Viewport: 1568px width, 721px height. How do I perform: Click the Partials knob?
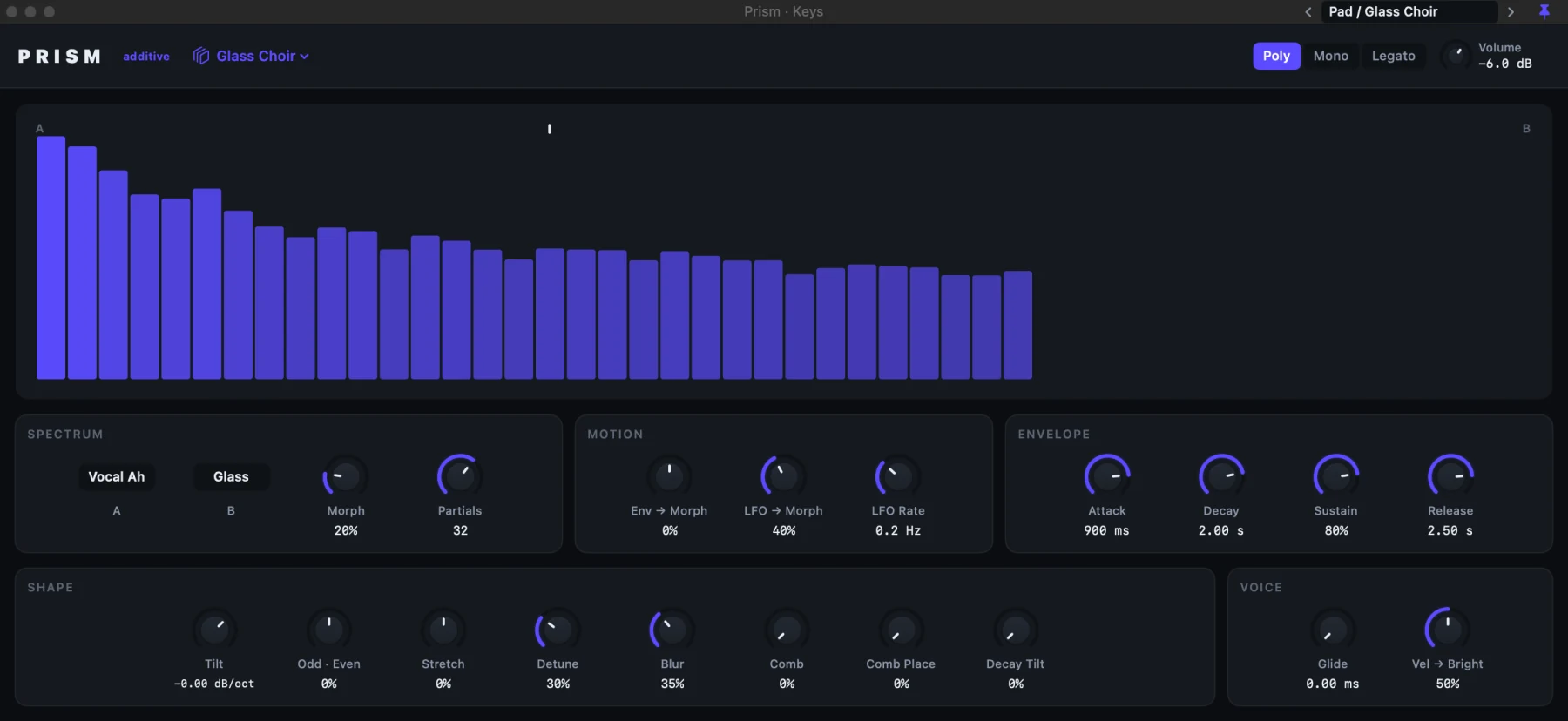460,476
